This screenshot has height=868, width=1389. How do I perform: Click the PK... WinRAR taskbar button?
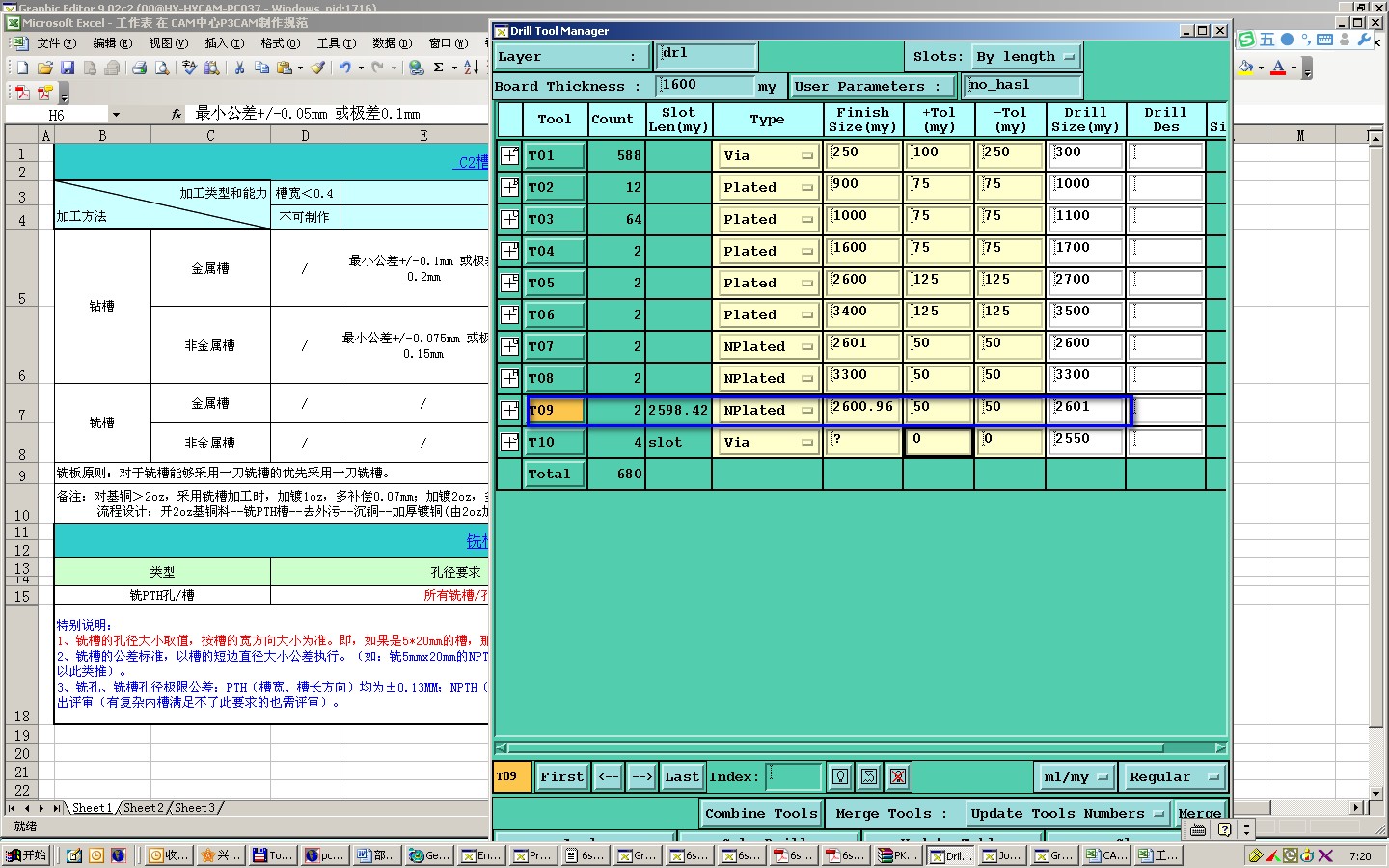coord(898,854)
